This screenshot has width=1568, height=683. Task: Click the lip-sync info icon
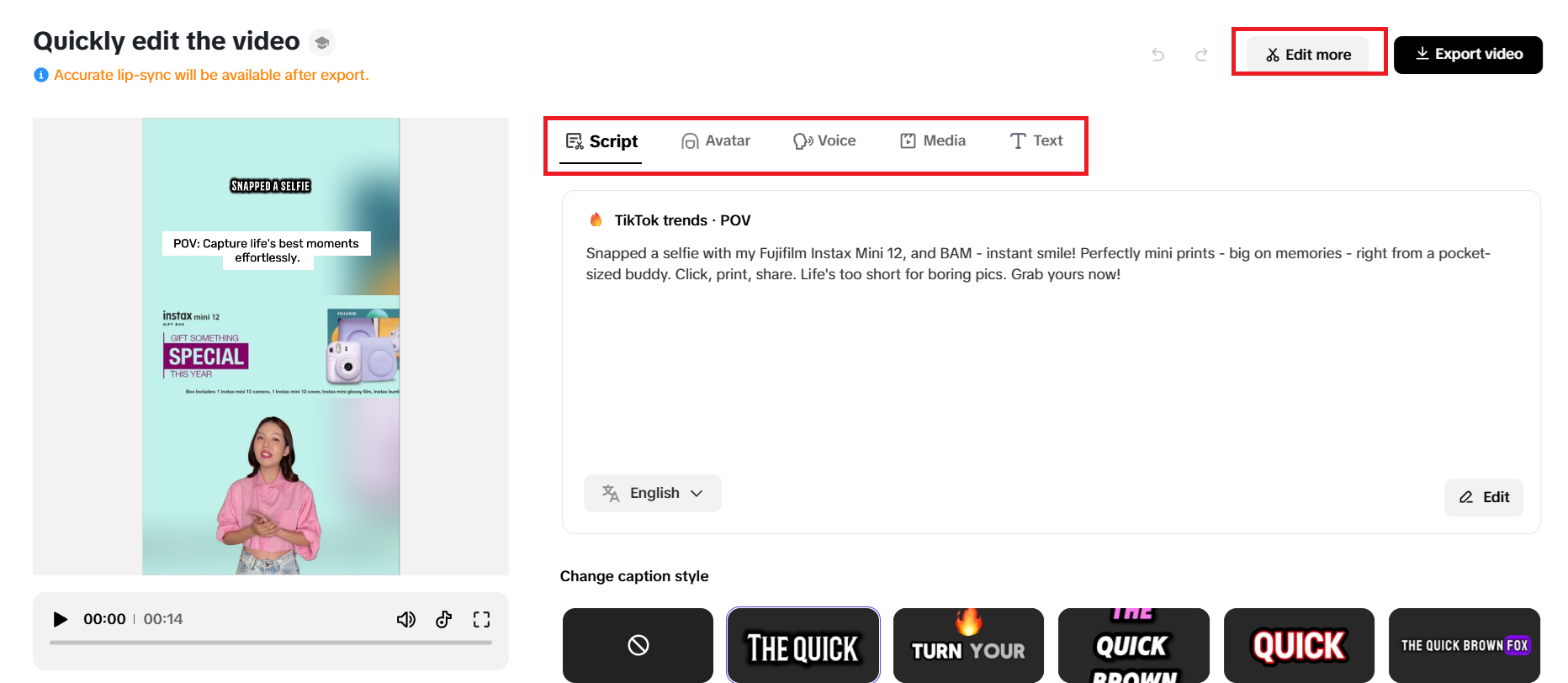40,75
